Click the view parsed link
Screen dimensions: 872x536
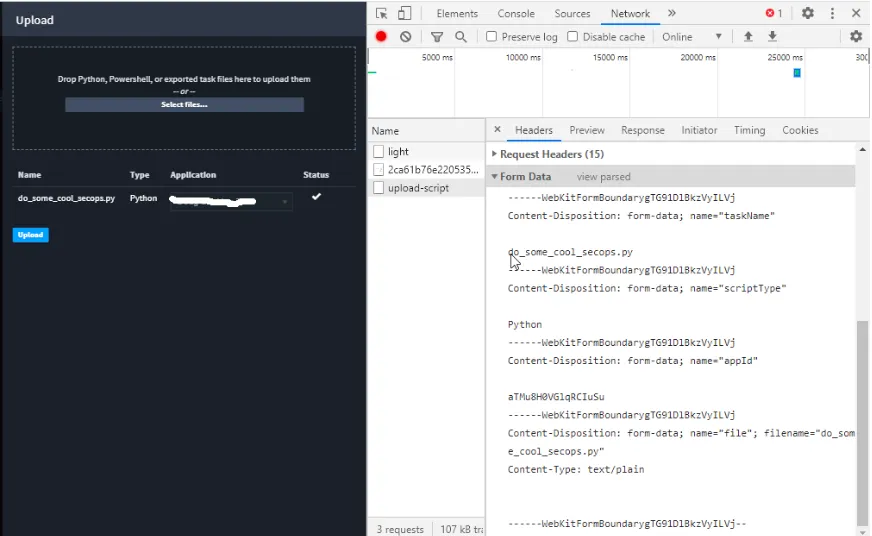tap(603, 177)
